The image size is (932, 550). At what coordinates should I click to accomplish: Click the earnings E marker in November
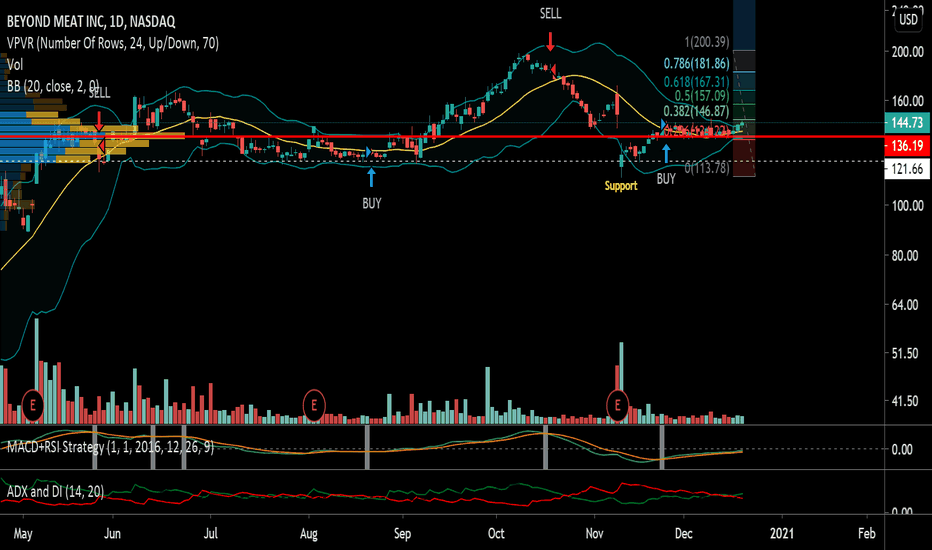(618, 406)
